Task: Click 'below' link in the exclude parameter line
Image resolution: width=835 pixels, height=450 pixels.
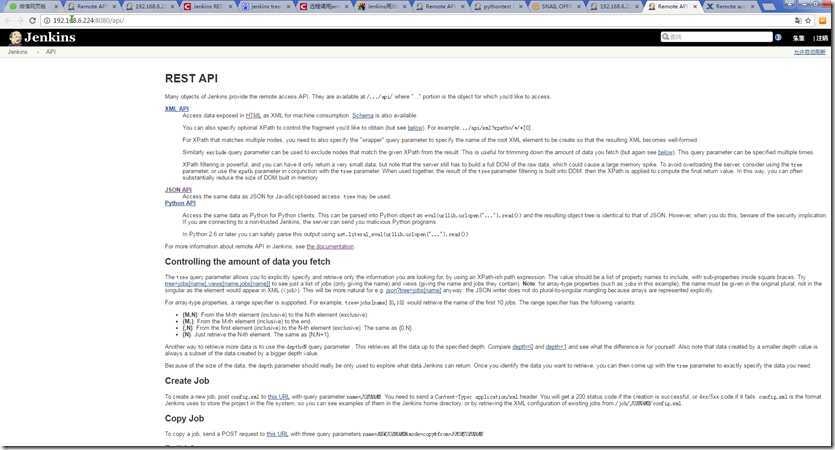Action: pos(665,152)
